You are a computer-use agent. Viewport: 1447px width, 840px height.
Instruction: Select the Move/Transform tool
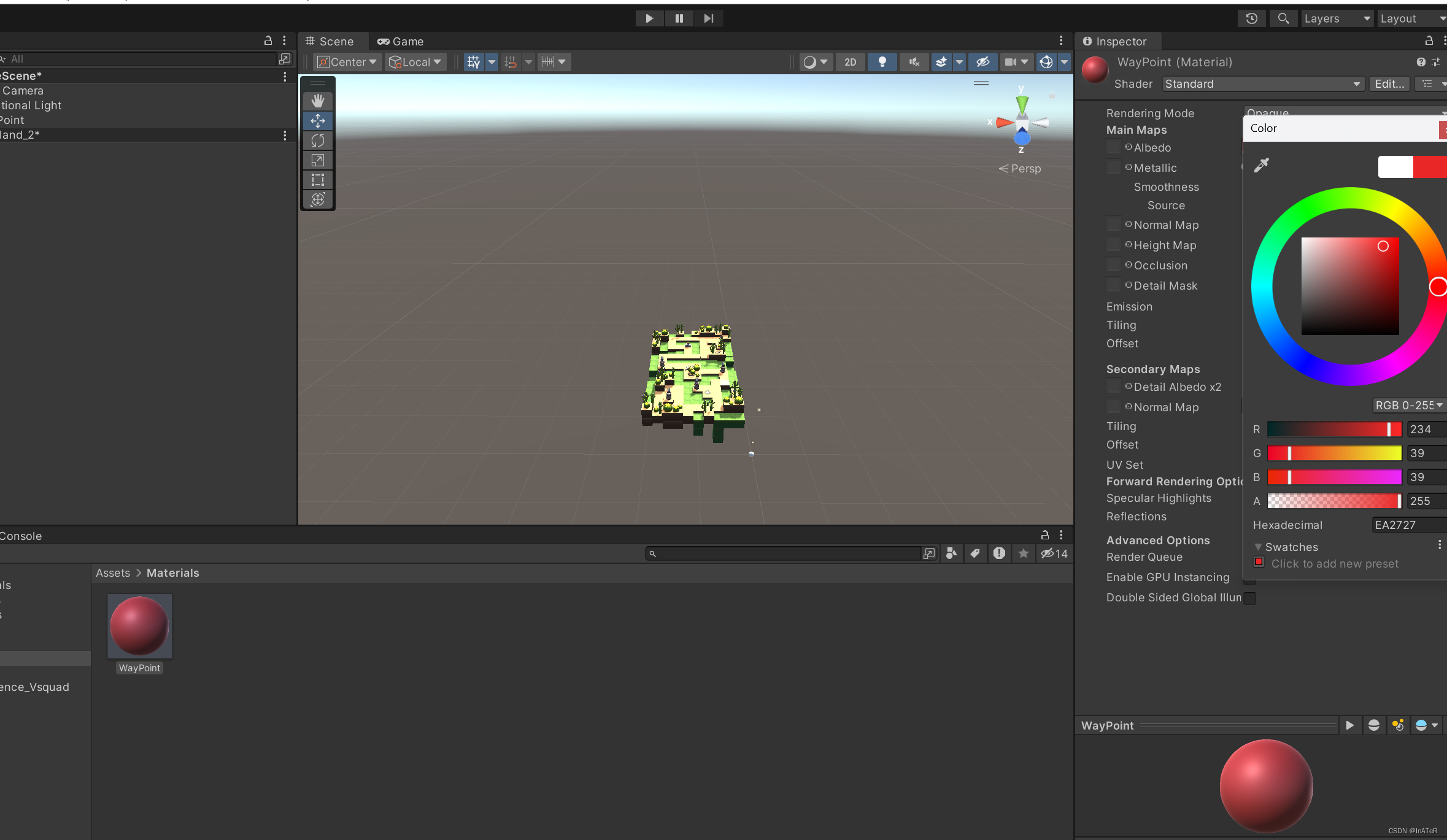[318, 120]
